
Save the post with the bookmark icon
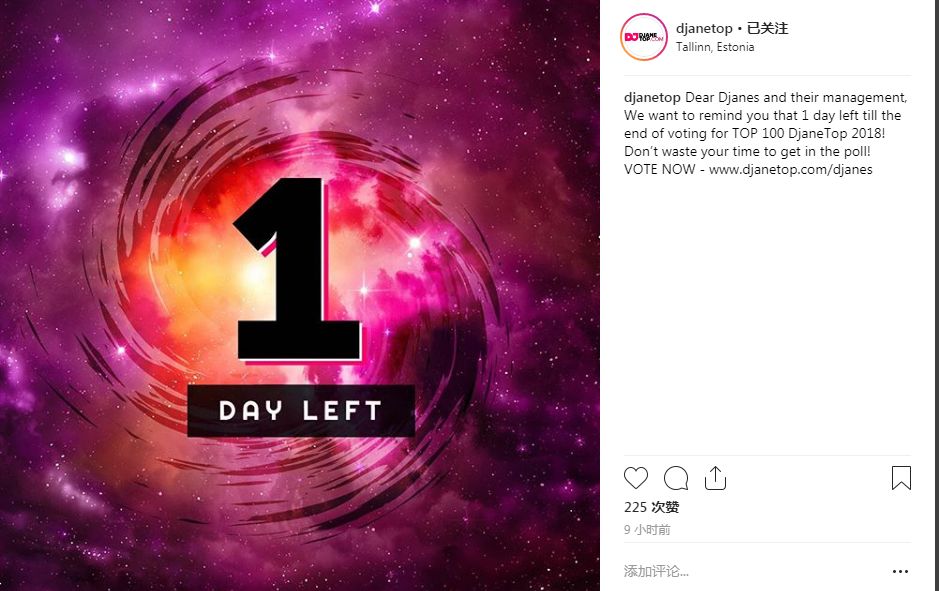tap(901, 478)
